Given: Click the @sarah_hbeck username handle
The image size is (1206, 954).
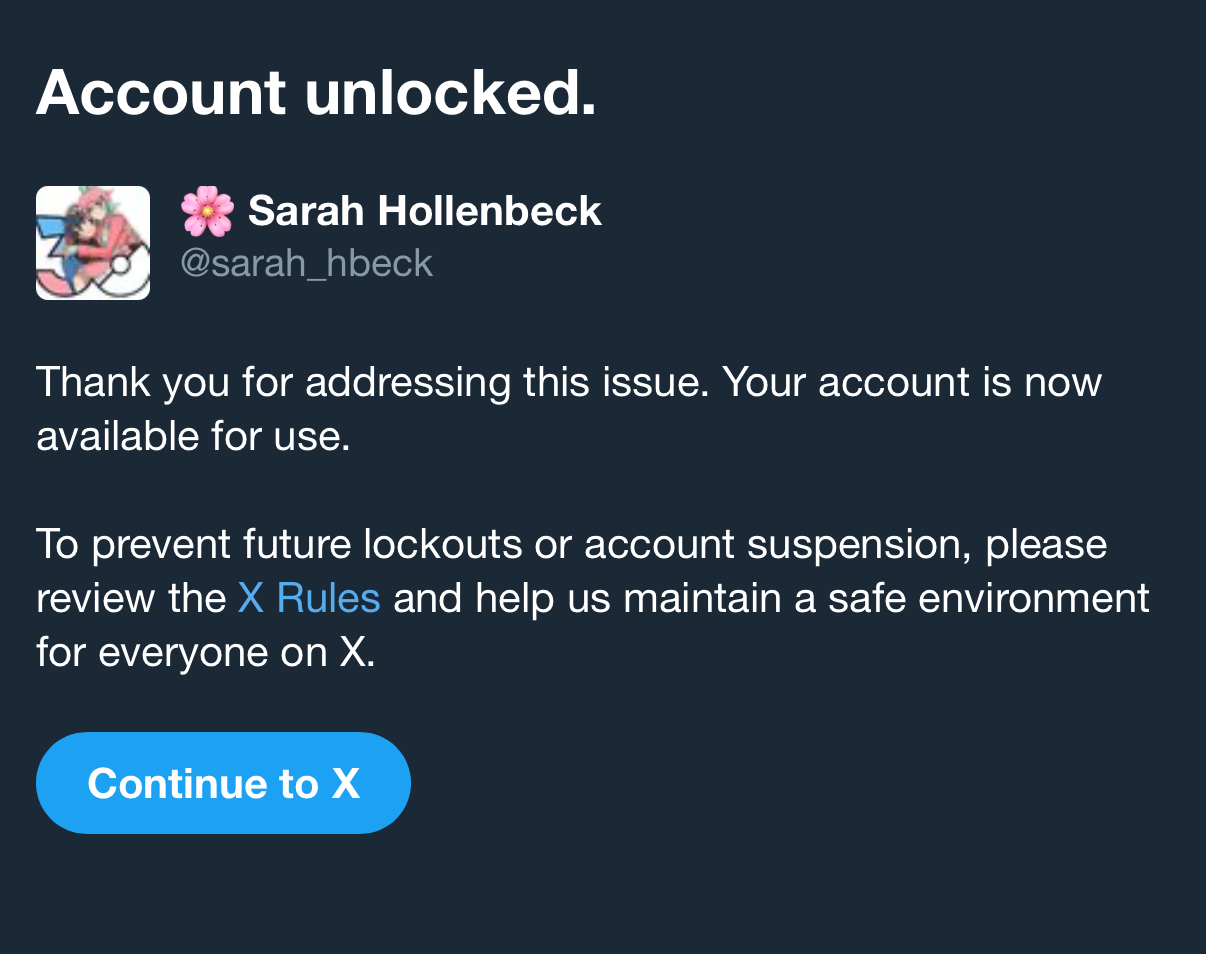Looking at the screenshot, I should pyautogui.click(x=306, y=263).
